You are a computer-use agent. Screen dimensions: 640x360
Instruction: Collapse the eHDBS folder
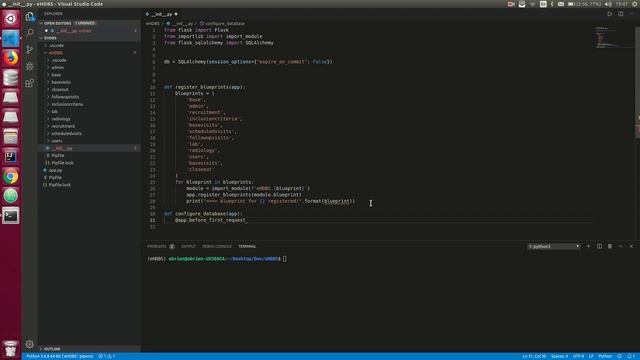tap(56, 53)
